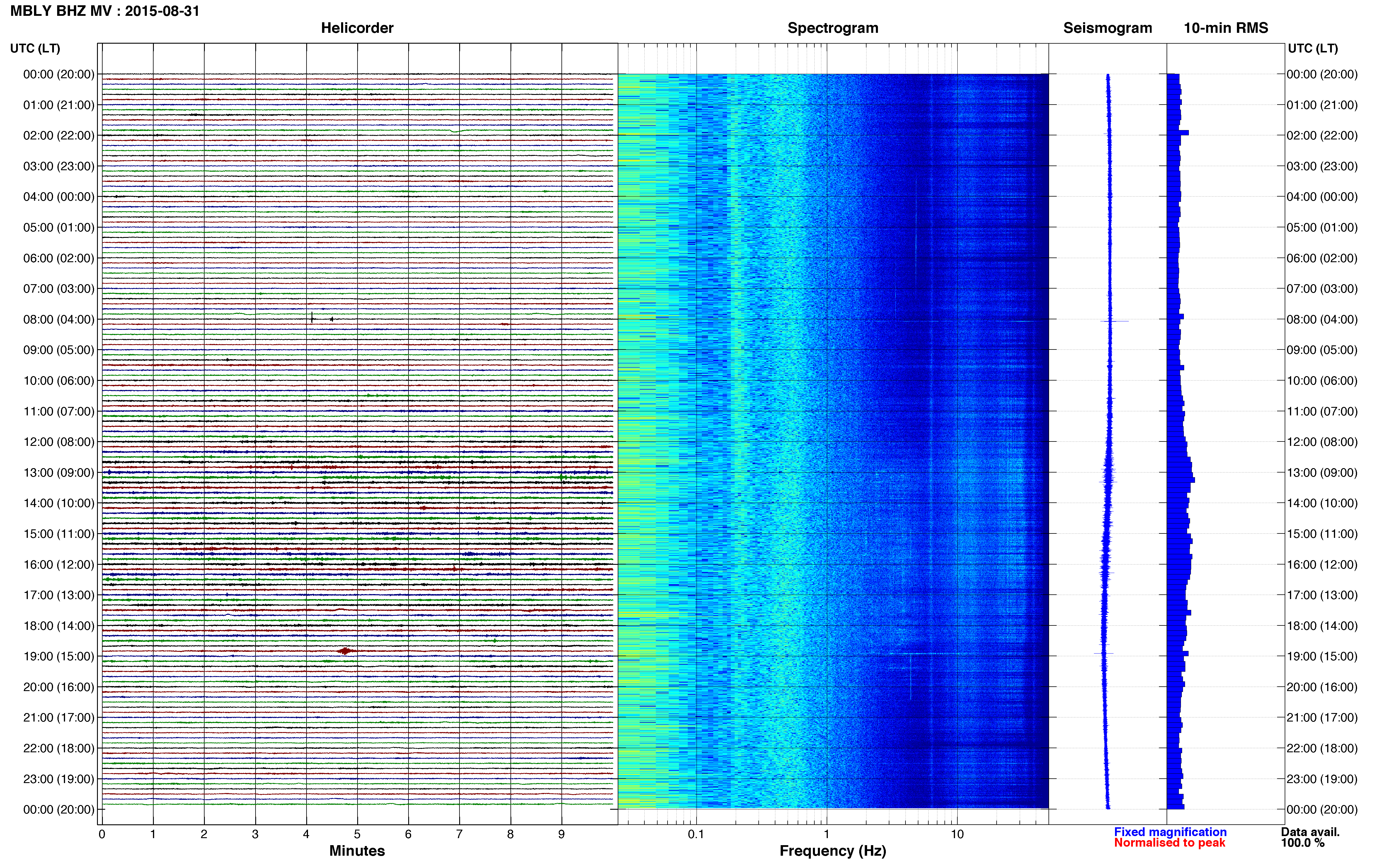The height and width of the screenshot is (868, 1389).
Task: Click minute tick label '8' under the helicorder
Action: click(510, 834)
